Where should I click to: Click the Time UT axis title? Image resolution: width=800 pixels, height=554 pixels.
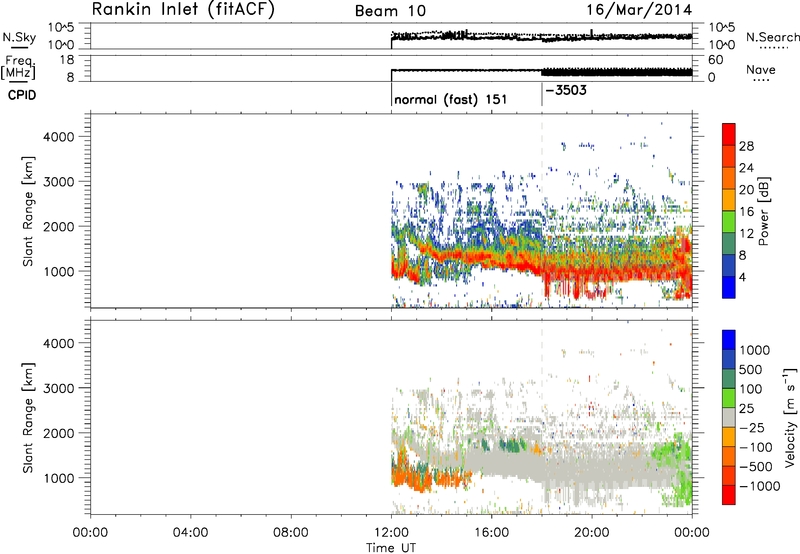point(391,548)
